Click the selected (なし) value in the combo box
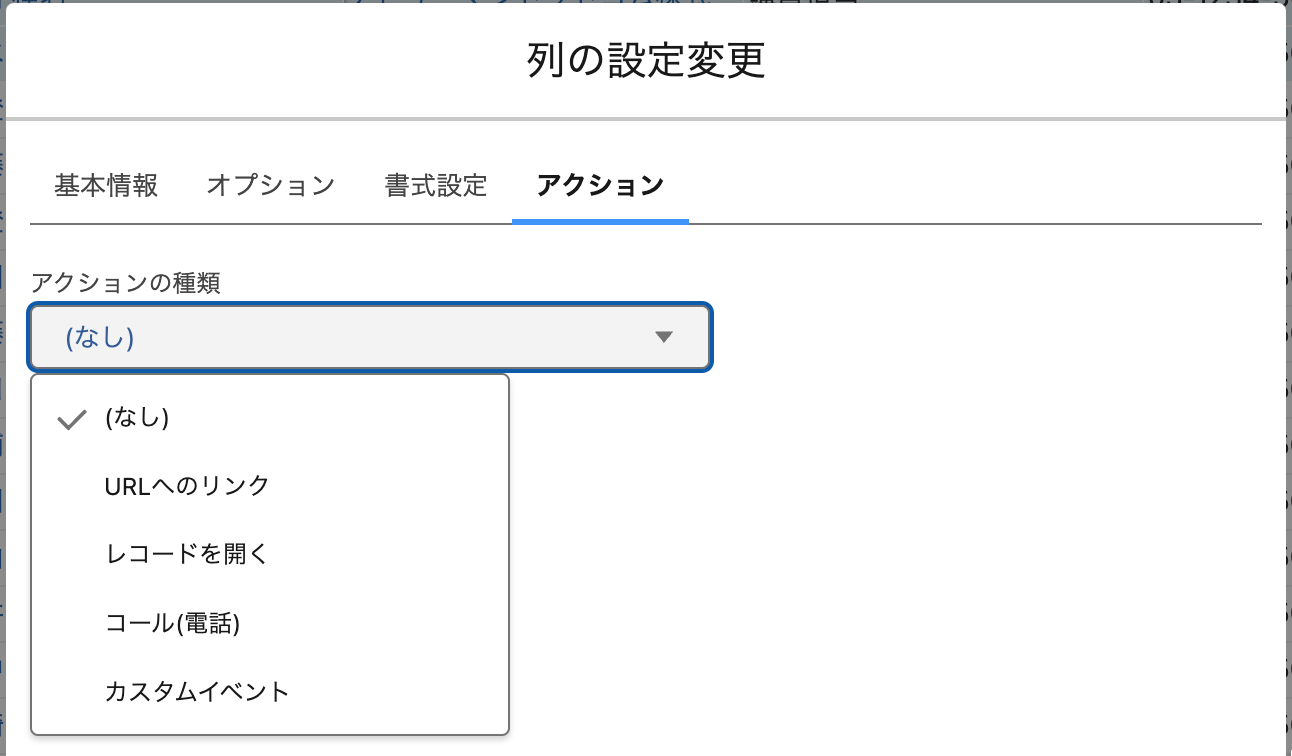1292x756 pixels. (x=100, y=338)
